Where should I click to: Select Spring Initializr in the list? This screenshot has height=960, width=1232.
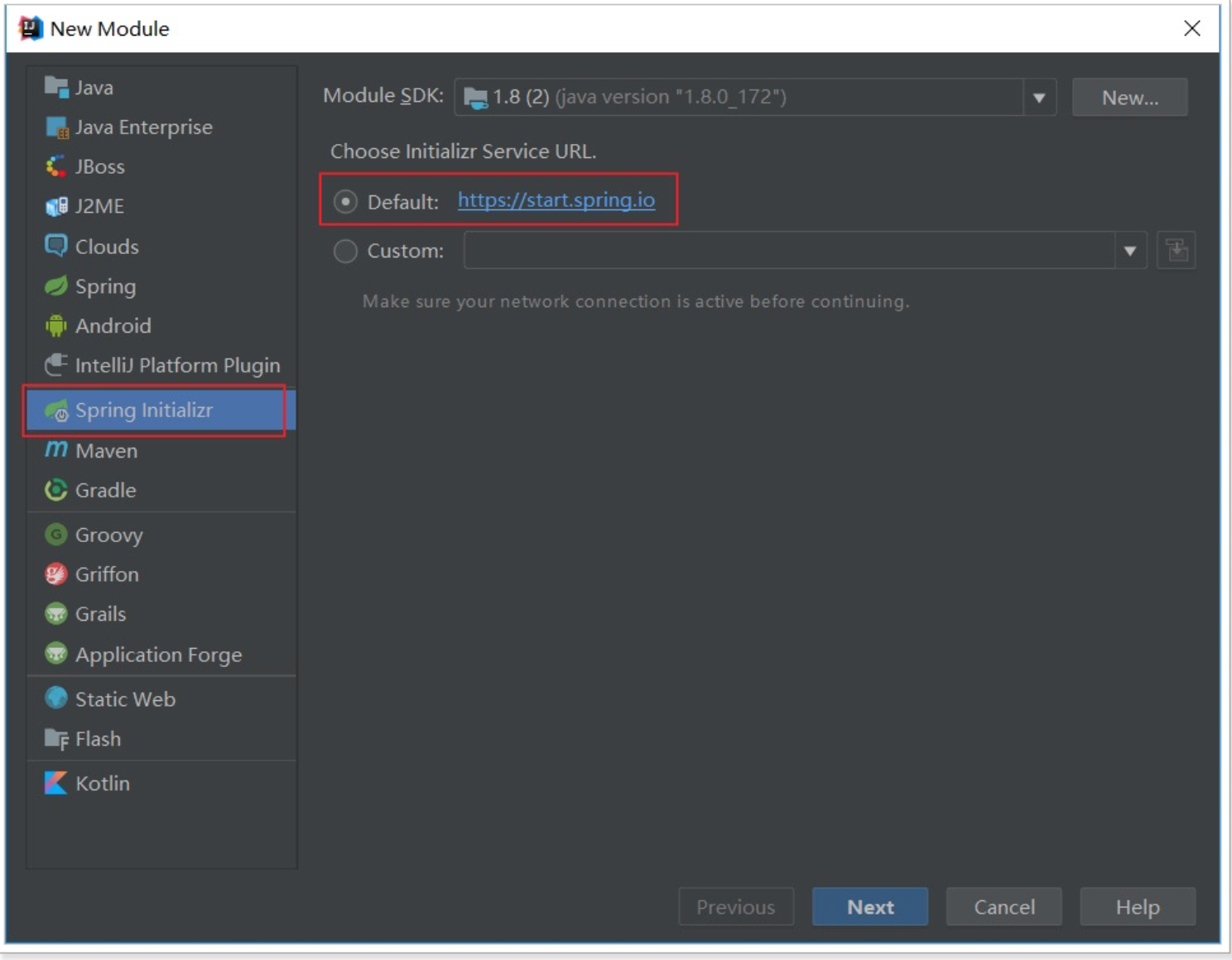click(161, 410)
